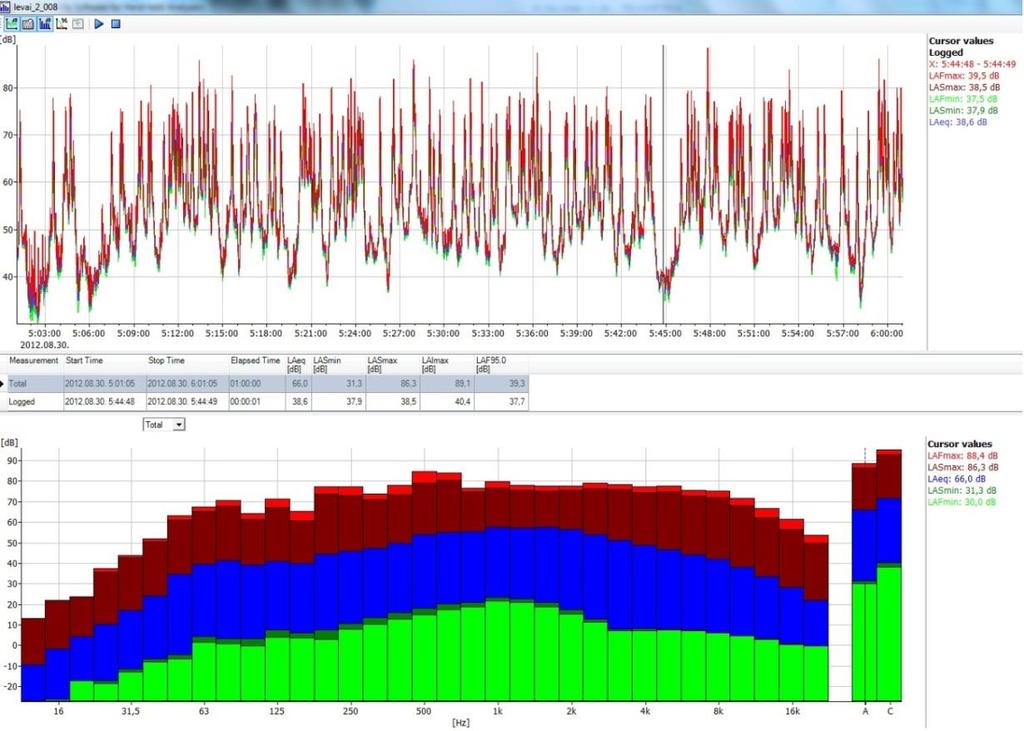Click the LAFmin 30,0 dB spectrum legend entry
Screen dimensions: 1024x731
click(962, 502)
